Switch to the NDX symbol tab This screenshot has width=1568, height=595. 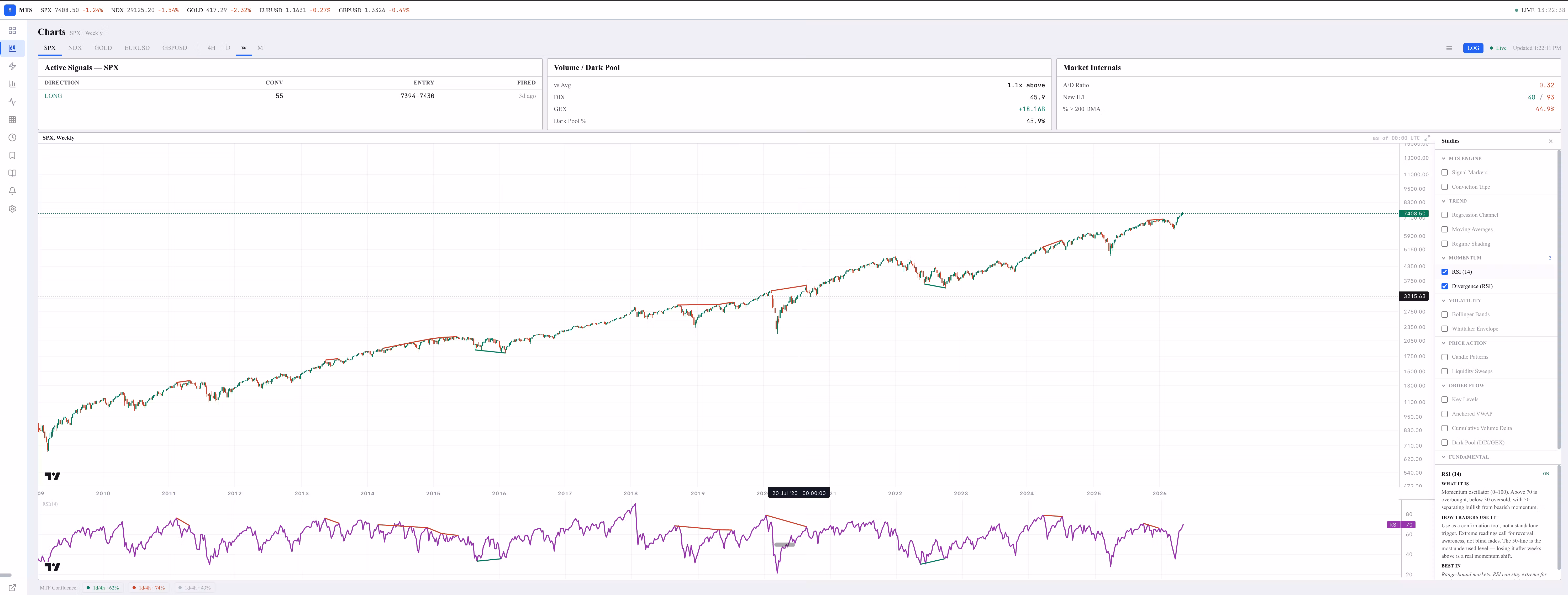pyautogui.click(x=75, y=48)
